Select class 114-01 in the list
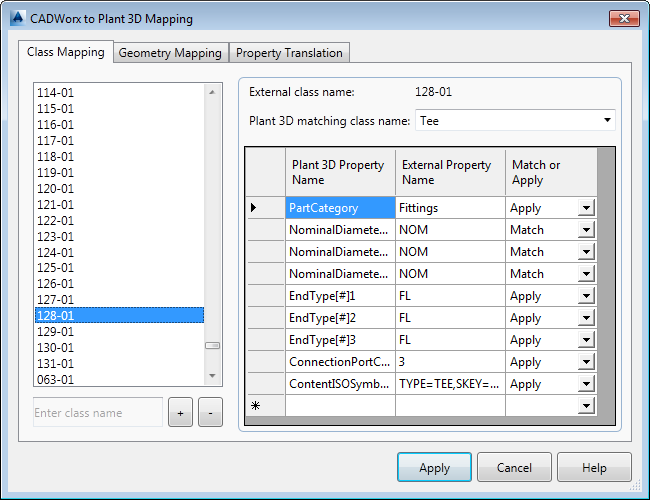 pos(119,92)
